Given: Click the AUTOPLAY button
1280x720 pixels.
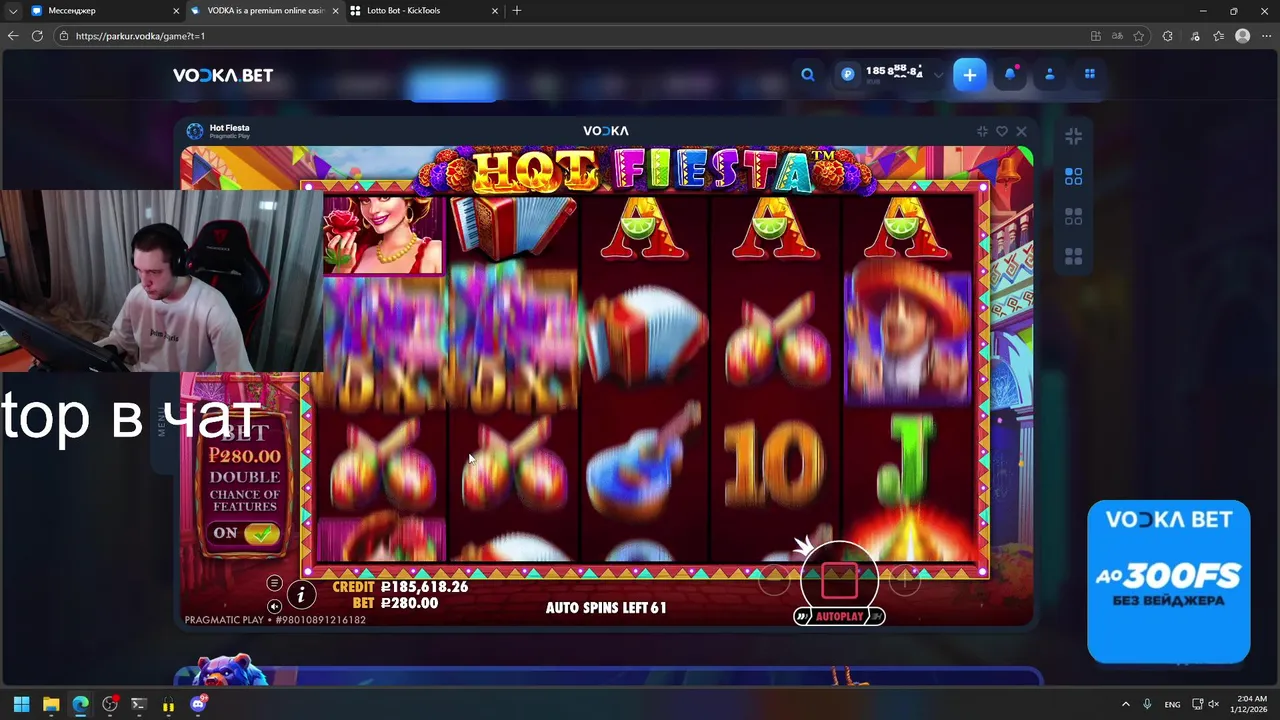Looking at the screenshot, I should [x=839, y=616].
